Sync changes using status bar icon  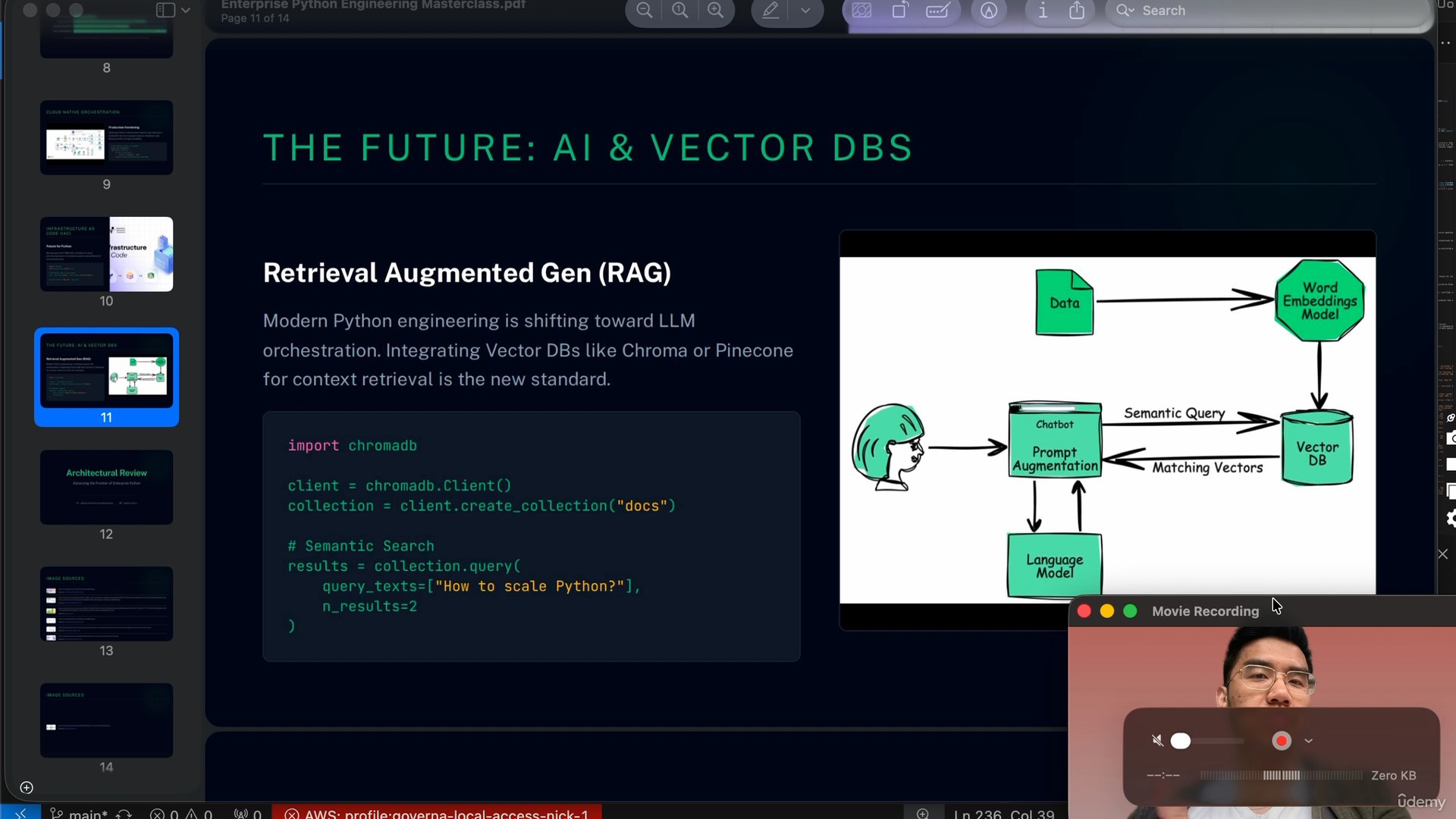click(124, 813)
